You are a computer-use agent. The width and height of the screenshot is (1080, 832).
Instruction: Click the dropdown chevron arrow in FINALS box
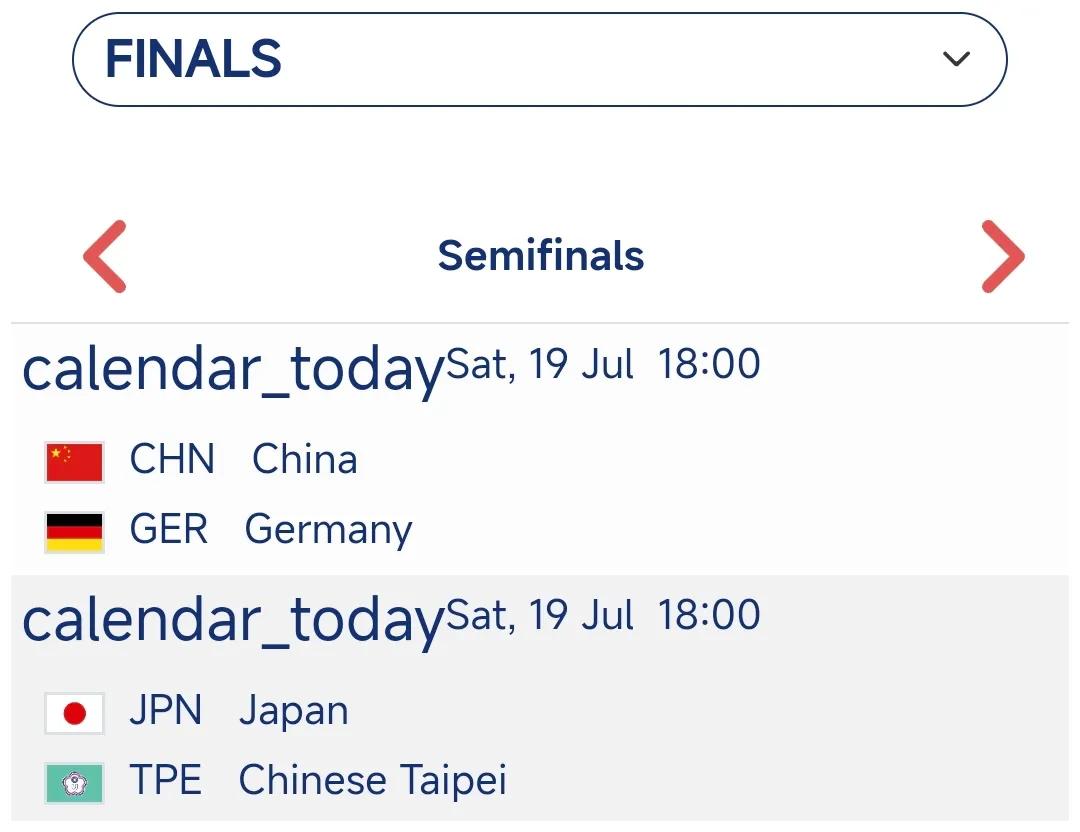(x=956, y=59)
